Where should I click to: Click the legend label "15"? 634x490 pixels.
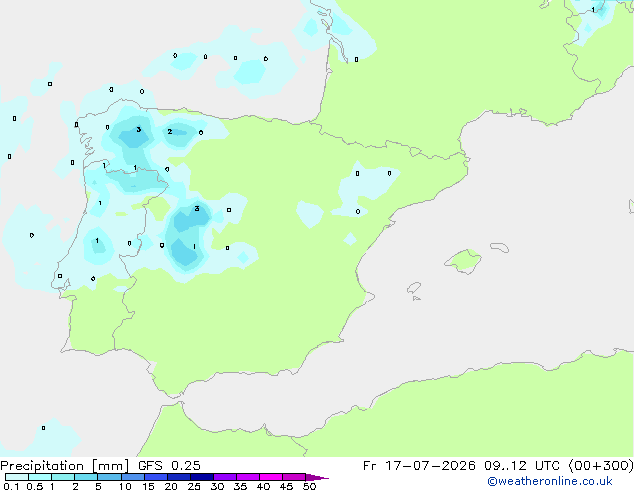click(x=148, y=486)
